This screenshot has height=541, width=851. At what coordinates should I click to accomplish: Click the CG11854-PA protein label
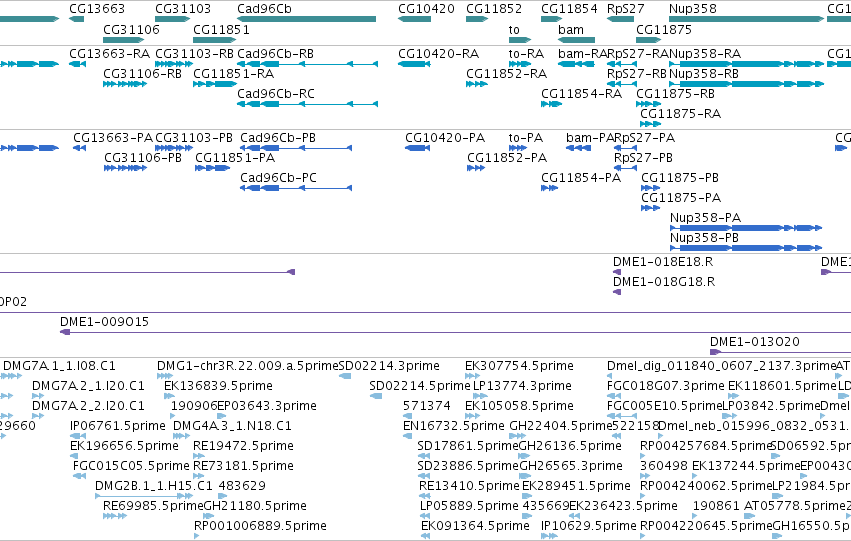point(581,178)
